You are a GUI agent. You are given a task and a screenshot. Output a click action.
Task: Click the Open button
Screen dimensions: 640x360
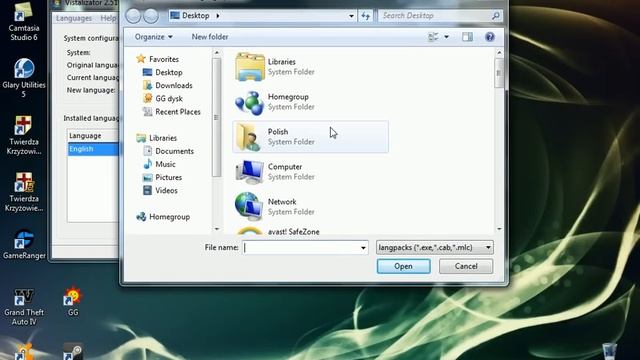403,266
